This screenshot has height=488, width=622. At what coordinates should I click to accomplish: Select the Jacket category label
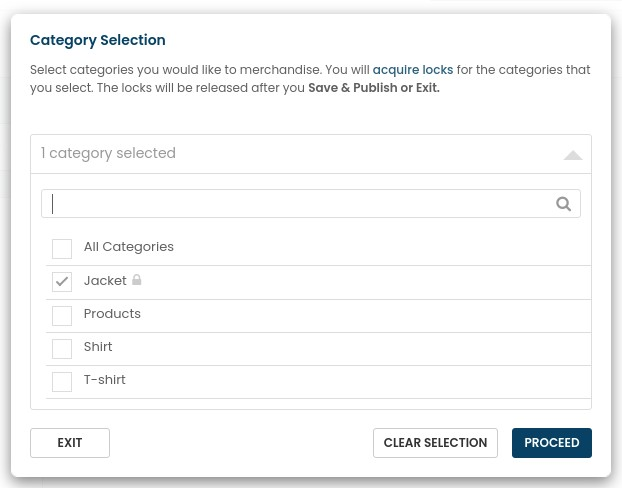pos(105,281)
